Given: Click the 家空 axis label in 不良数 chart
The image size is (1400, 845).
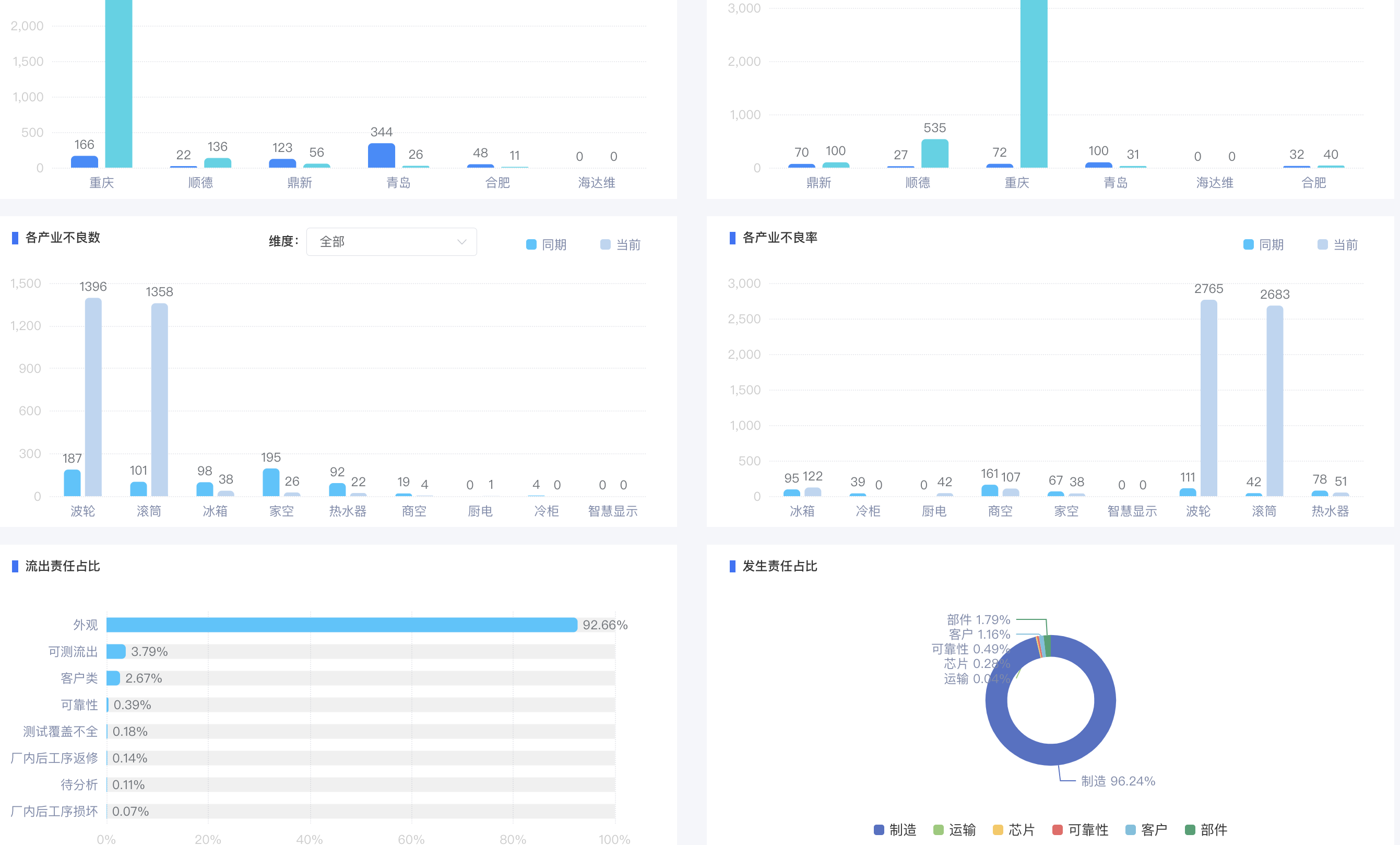Looking at the screenshot, I should click(x=281, y=511).
